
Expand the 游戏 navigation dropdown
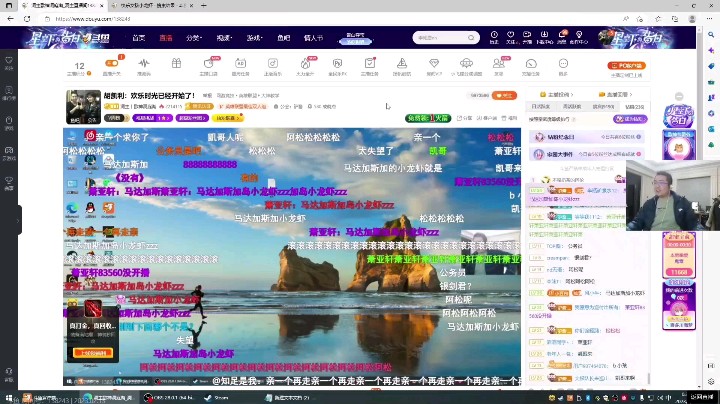(x=254, y=38)
